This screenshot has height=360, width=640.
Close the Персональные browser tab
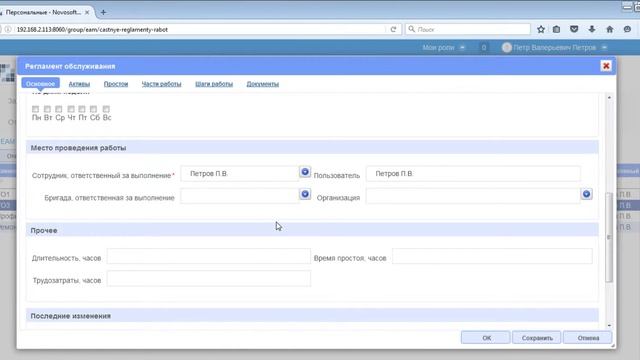click(87, 13)
